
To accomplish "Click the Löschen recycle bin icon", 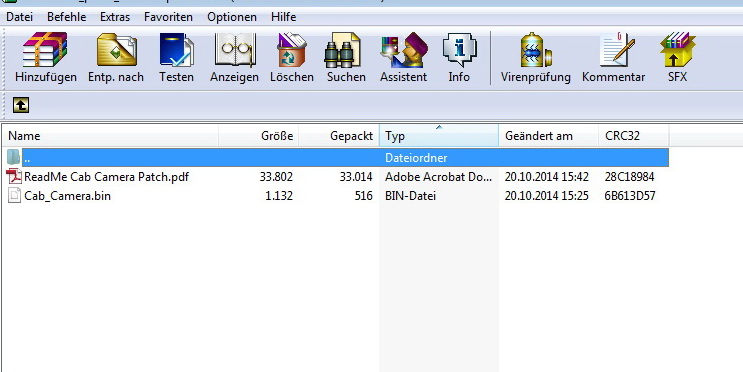I will (292, 57).
